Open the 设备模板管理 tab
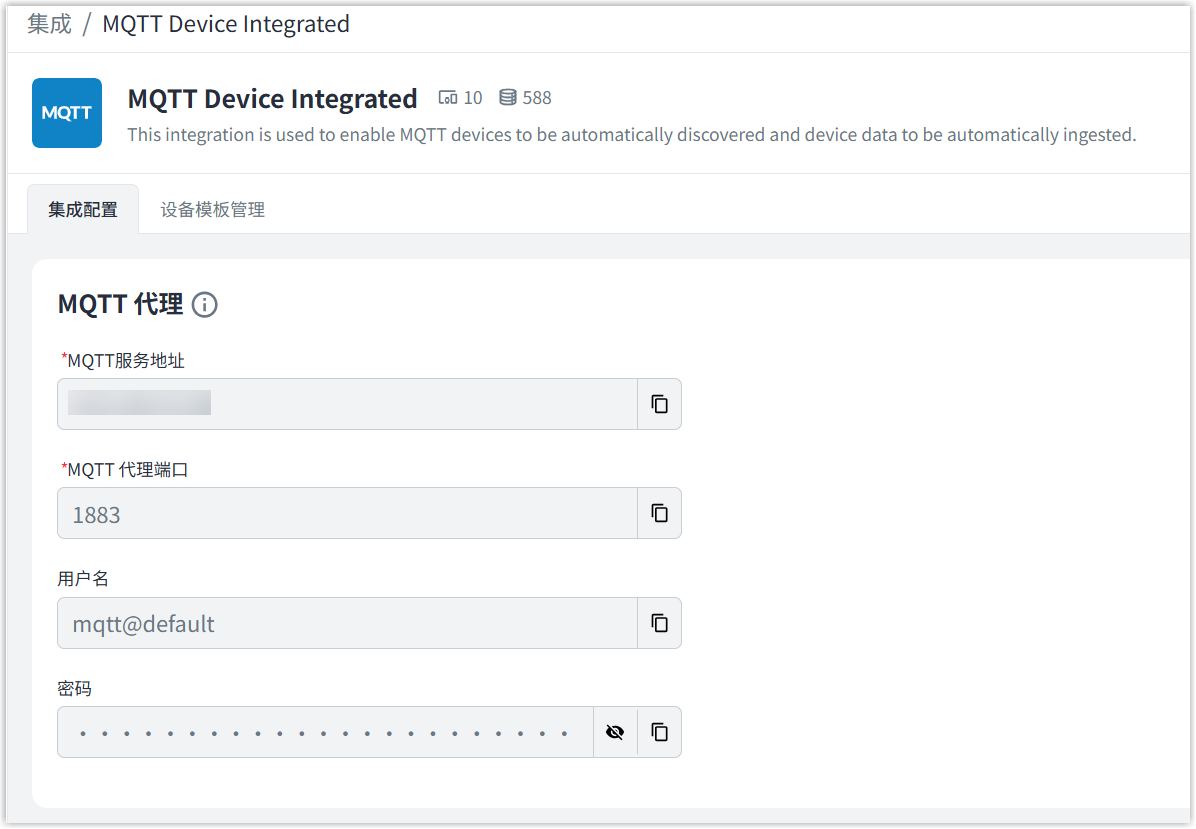1196x829 pixels. [213, 210]
